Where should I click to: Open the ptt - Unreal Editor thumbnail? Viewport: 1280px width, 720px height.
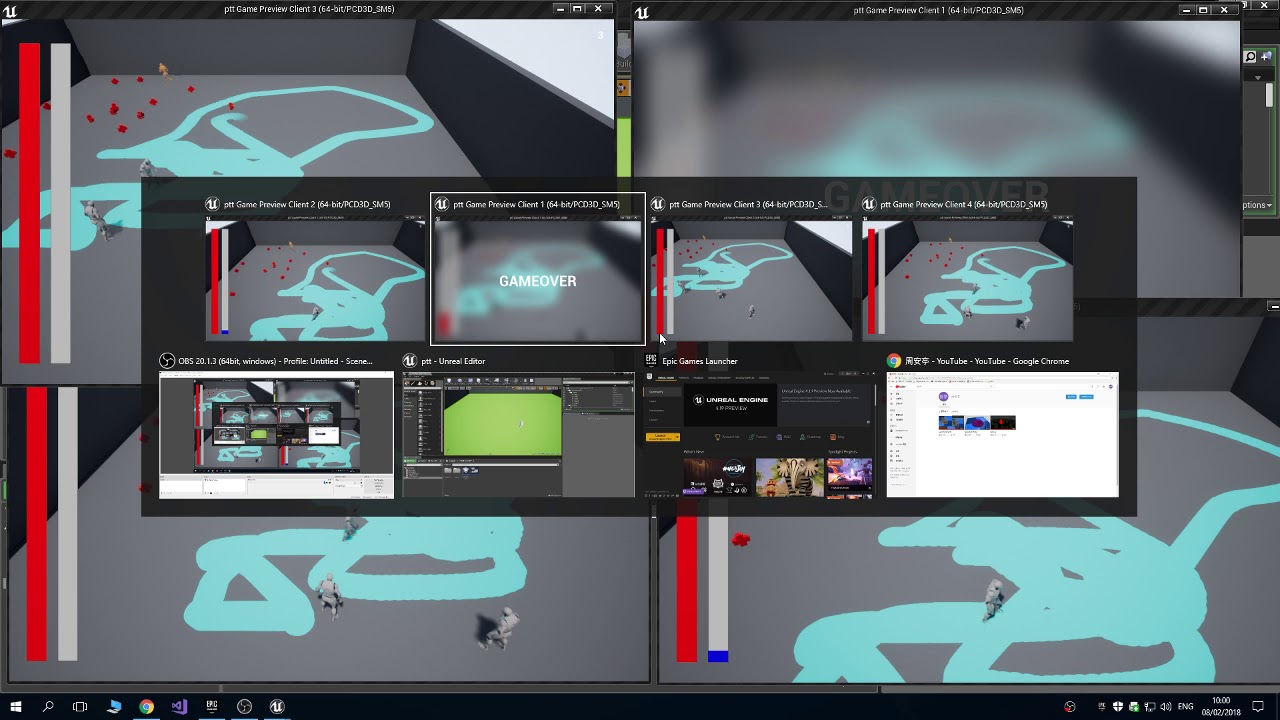pyautogui.click(x=518, y=435)
